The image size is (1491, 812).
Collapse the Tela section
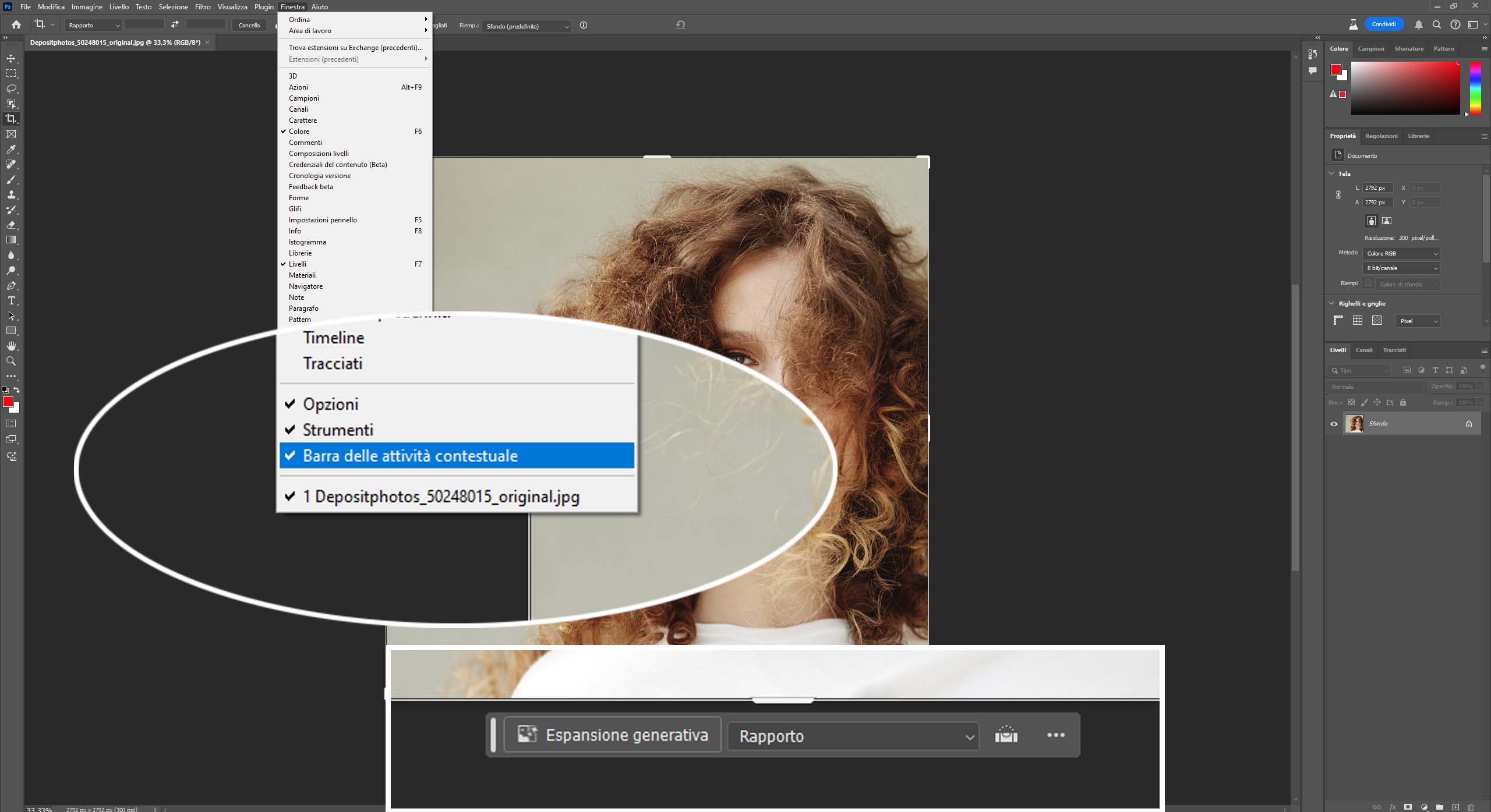click(1331, 173)
